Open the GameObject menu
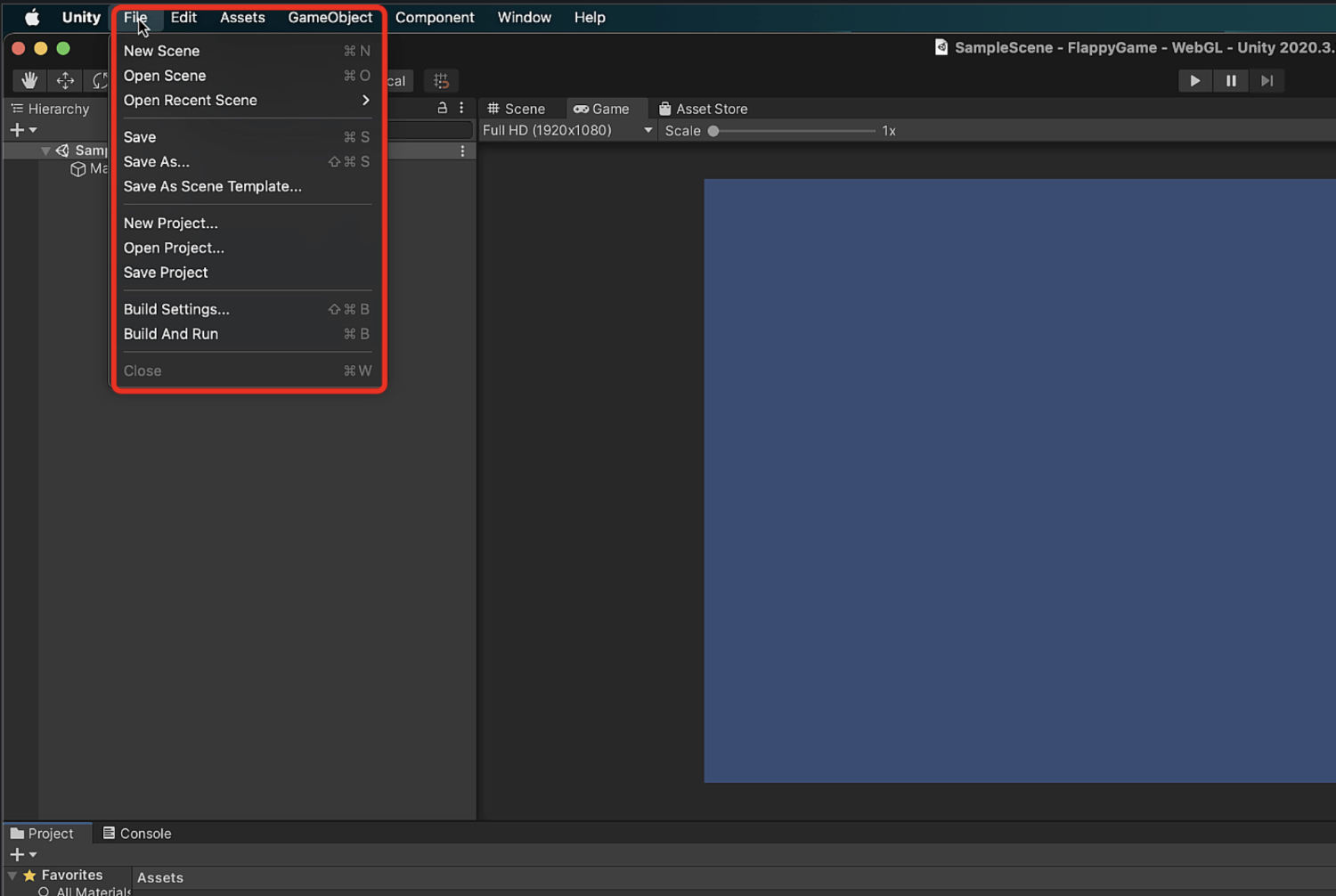 [330, 17]
